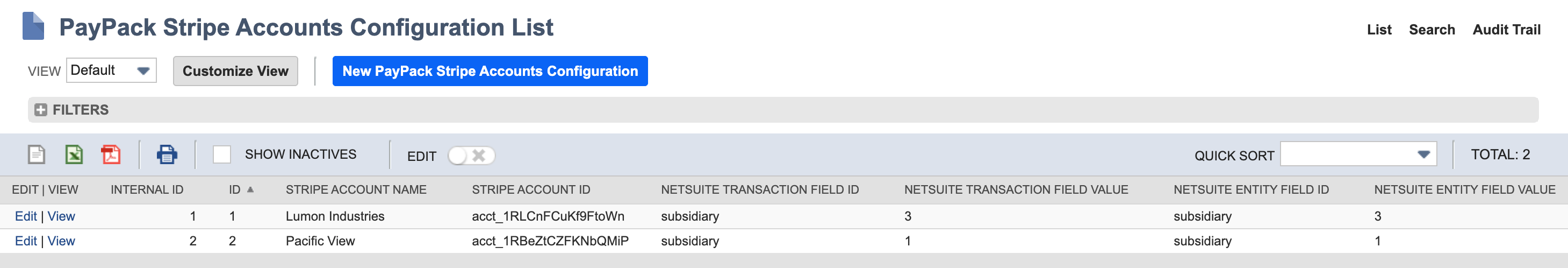Create New PayPack Stripe Accounts Configuration
This screenshot has height=268, width=1568.
click(490, 71)
